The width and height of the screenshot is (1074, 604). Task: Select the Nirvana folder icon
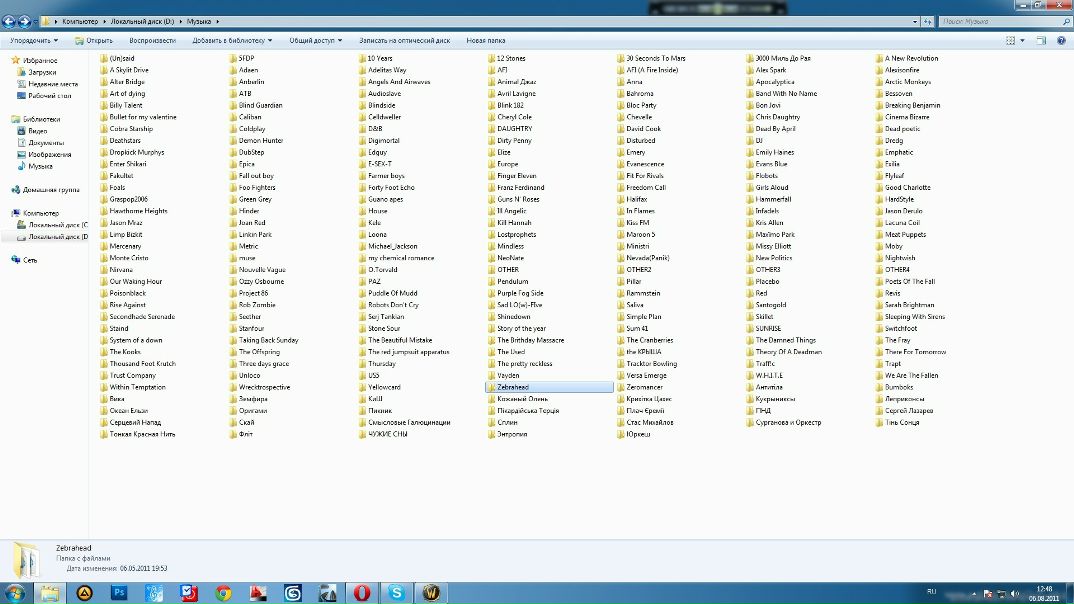coord(104,270)
